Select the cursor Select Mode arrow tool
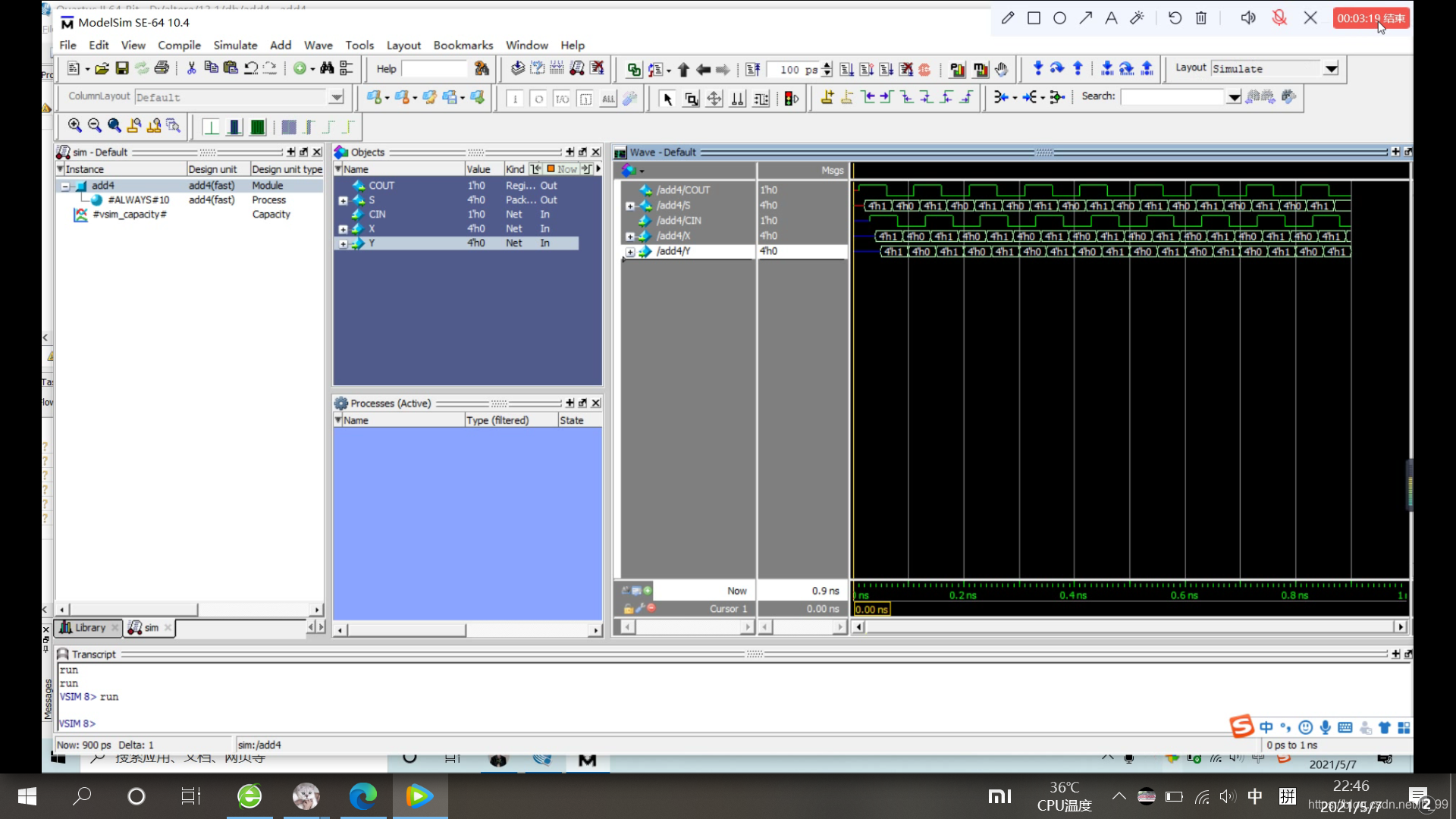Screen dimensions: 1456x819 pos(668,99)
